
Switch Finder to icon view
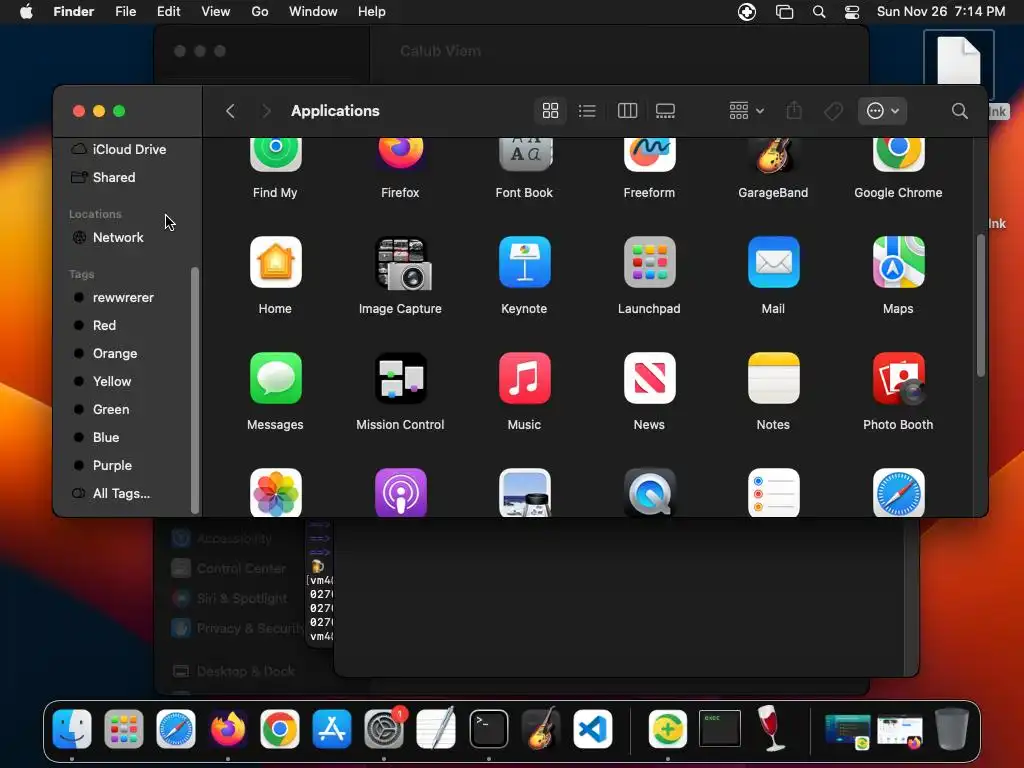(x=551, y=111)
